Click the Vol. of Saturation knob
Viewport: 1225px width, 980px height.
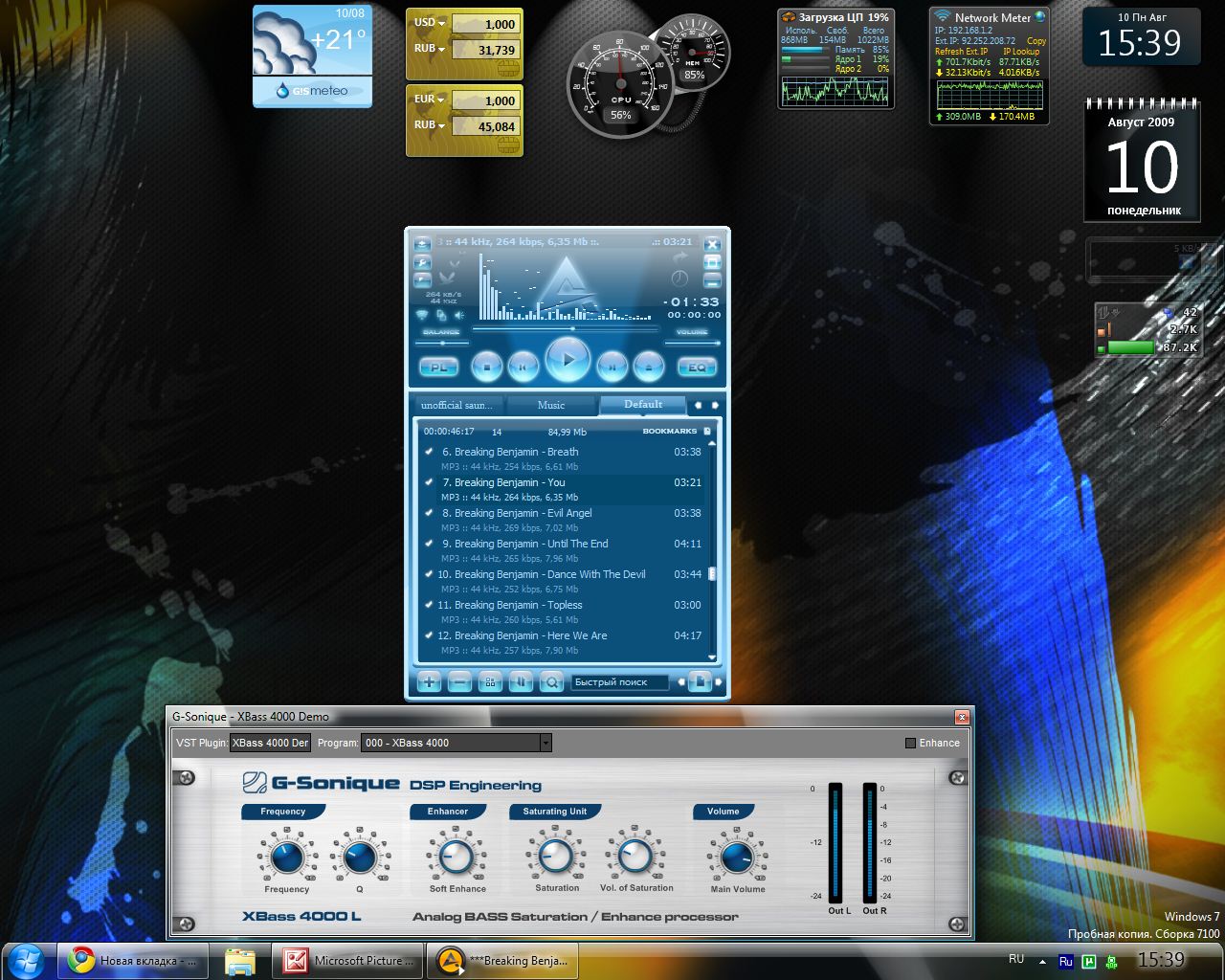coord(635,857)
